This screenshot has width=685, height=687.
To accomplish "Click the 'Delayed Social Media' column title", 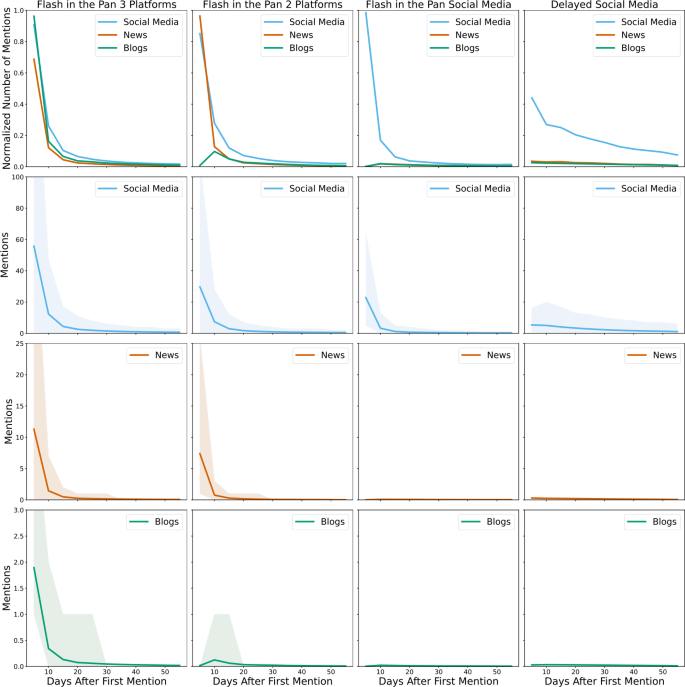I will click(604, 4).
